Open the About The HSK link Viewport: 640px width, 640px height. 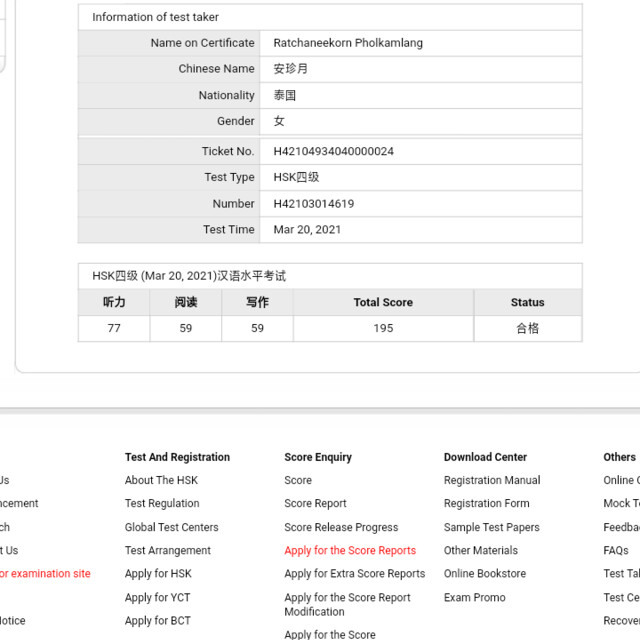tap(163, 480)
